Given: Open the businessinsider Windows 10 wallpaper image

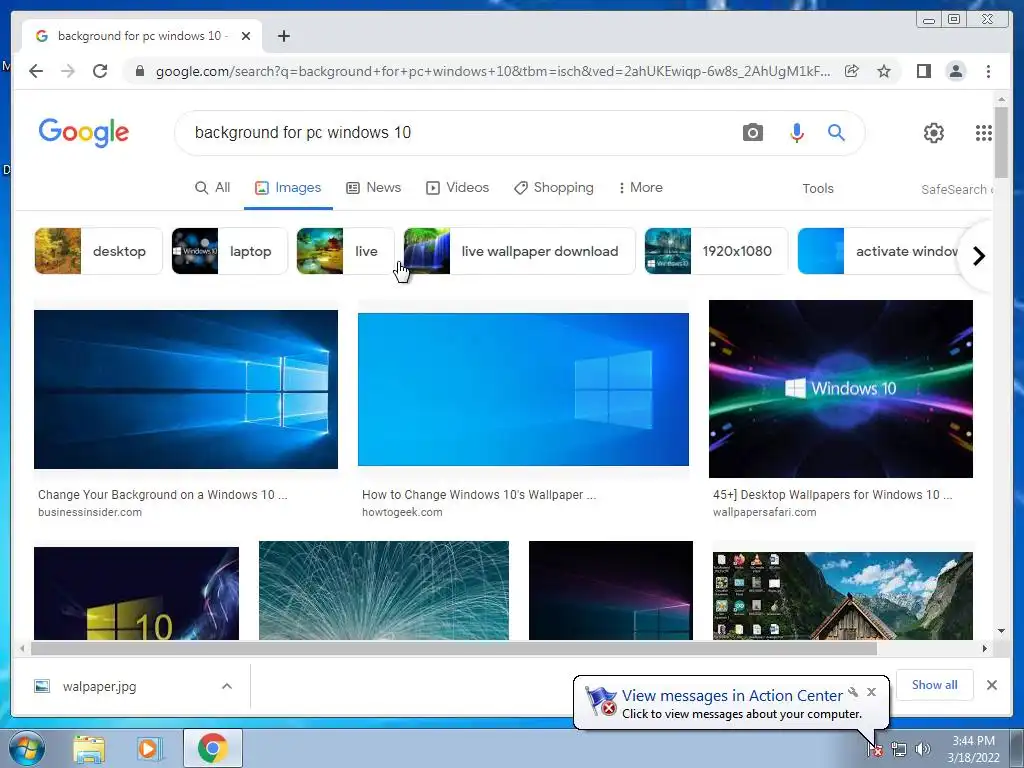Looking at the screenshot, I should pos(186,389).
